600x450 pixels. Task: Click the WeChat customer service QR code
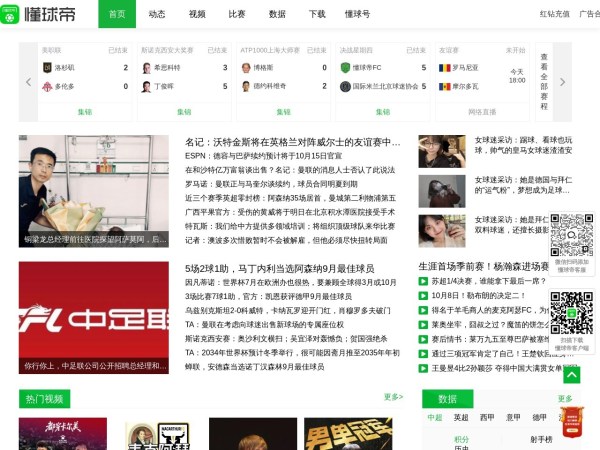572,235
